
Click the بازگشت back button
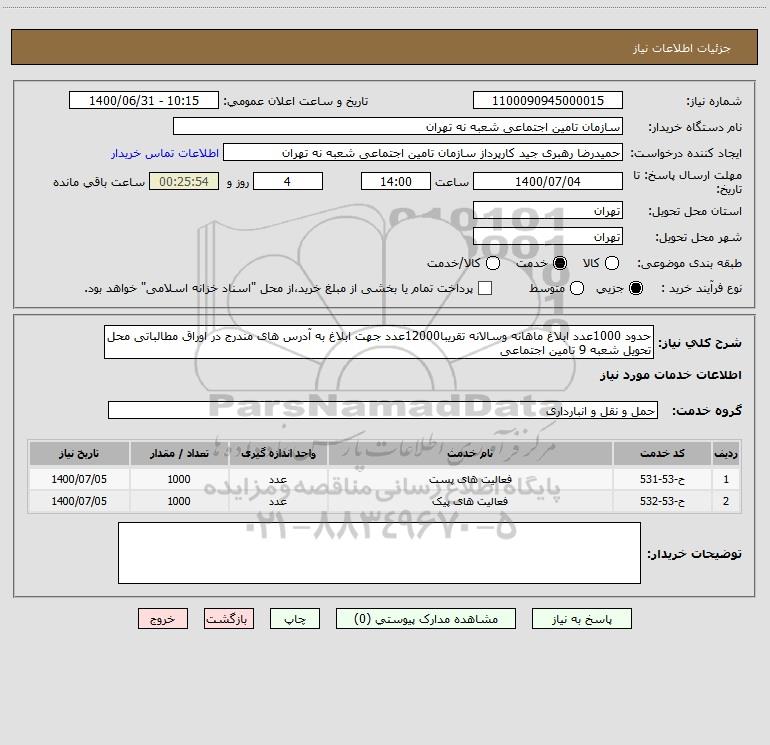pos(229,619)
